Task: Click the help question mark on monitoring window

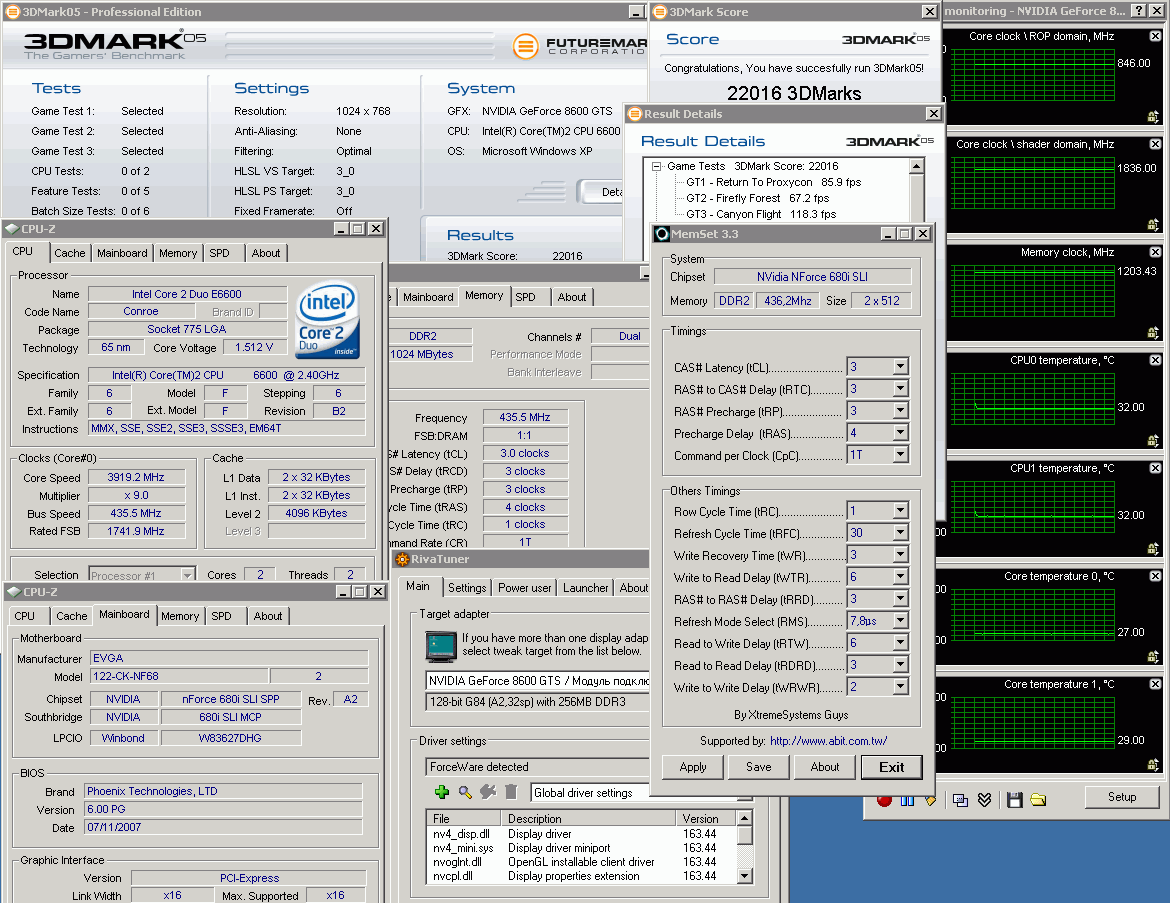Action: (1138, 10)
